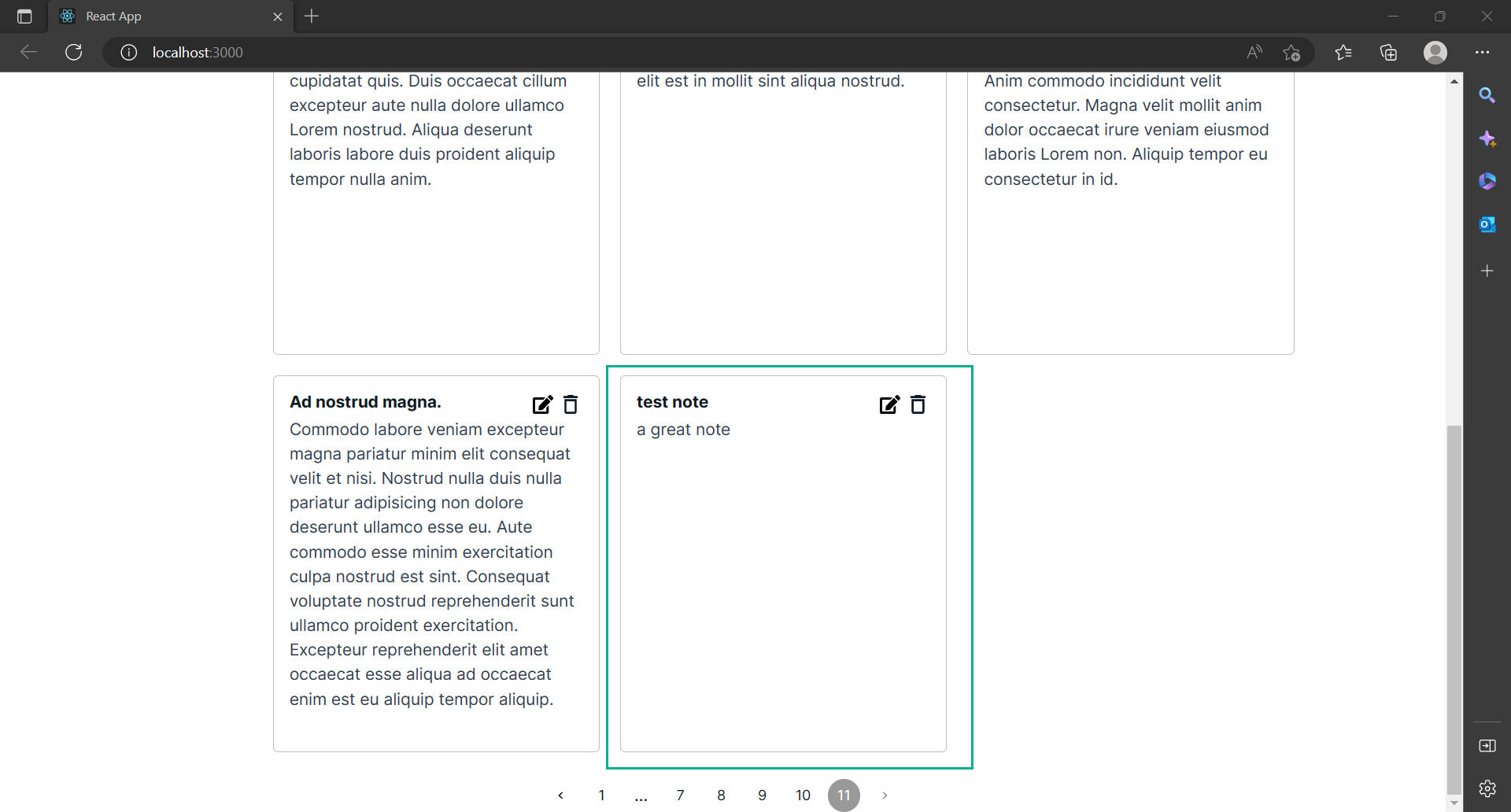Viewport: 1511px width, 812px height.
Task: Click the page vertical scrollbar thumb
Action: (x=1454, y=610)
